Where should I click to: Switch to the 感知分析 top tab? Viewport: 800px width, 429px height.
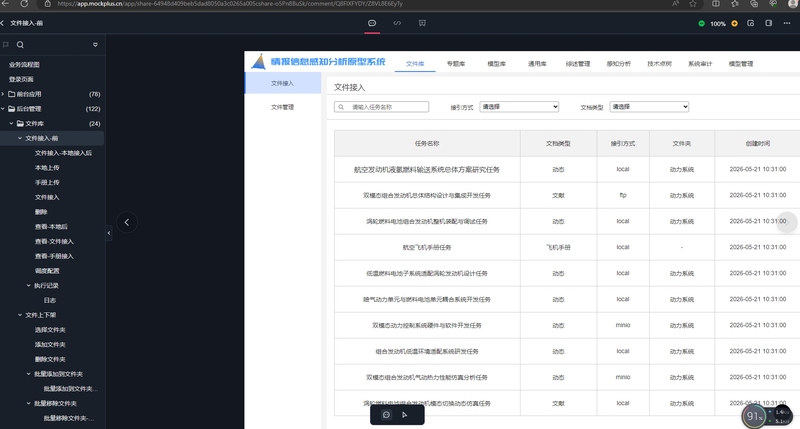click(618, 64)
